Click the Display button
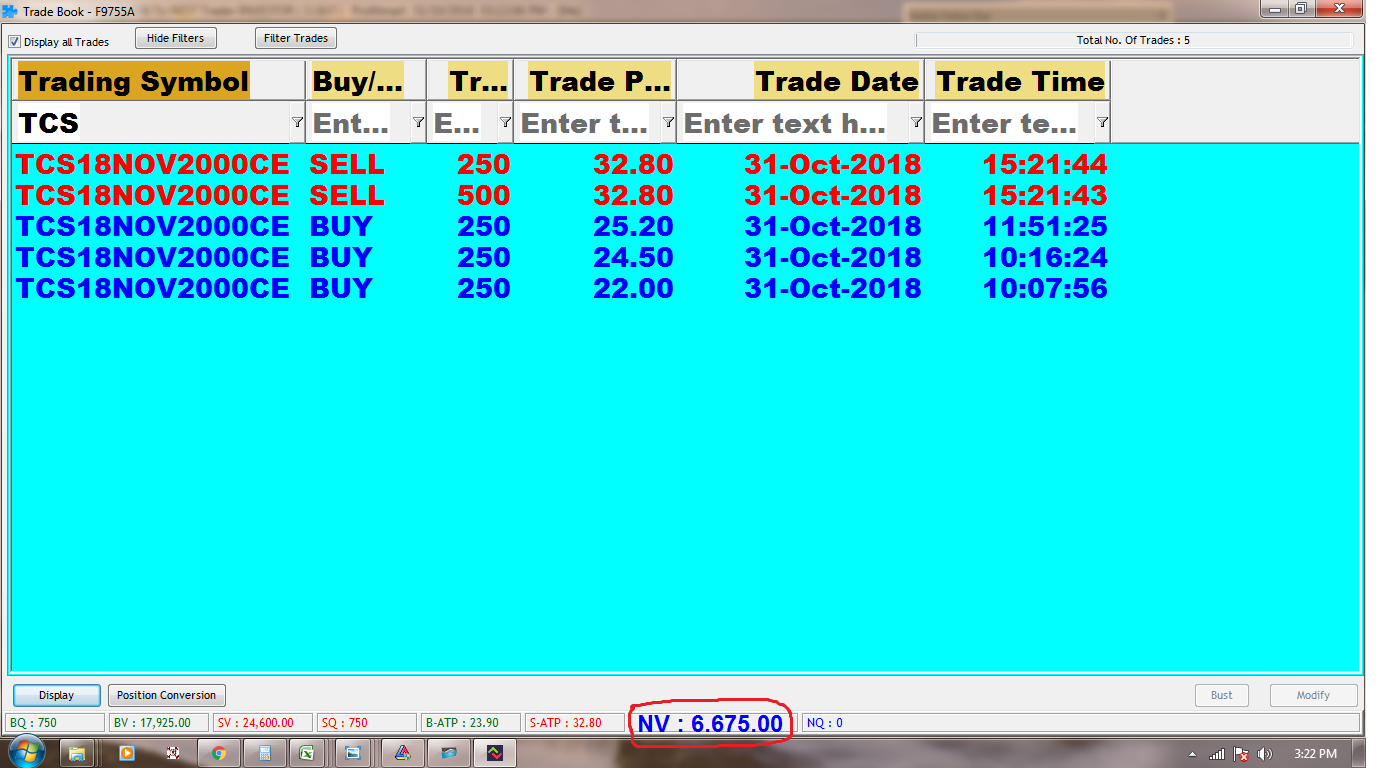1380x768 pixels. tap(57, 695)
